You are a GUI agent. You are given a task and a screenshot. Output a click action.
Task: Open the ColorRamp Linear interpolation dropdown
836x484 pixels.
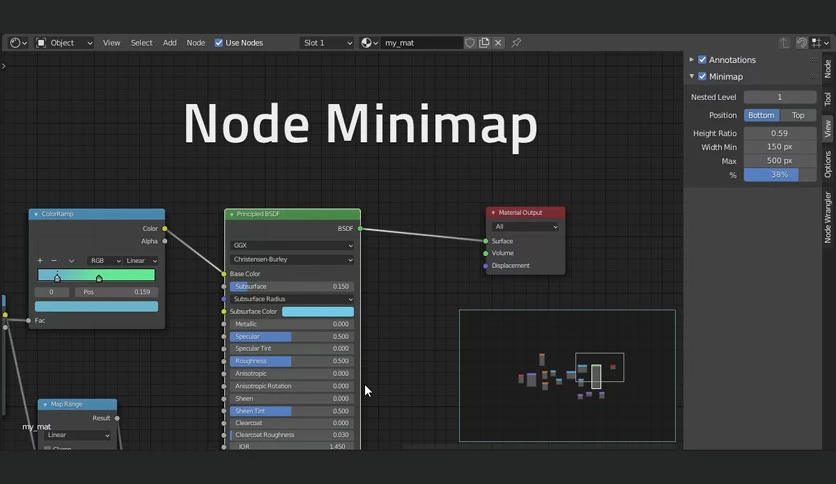coord(141,261)
